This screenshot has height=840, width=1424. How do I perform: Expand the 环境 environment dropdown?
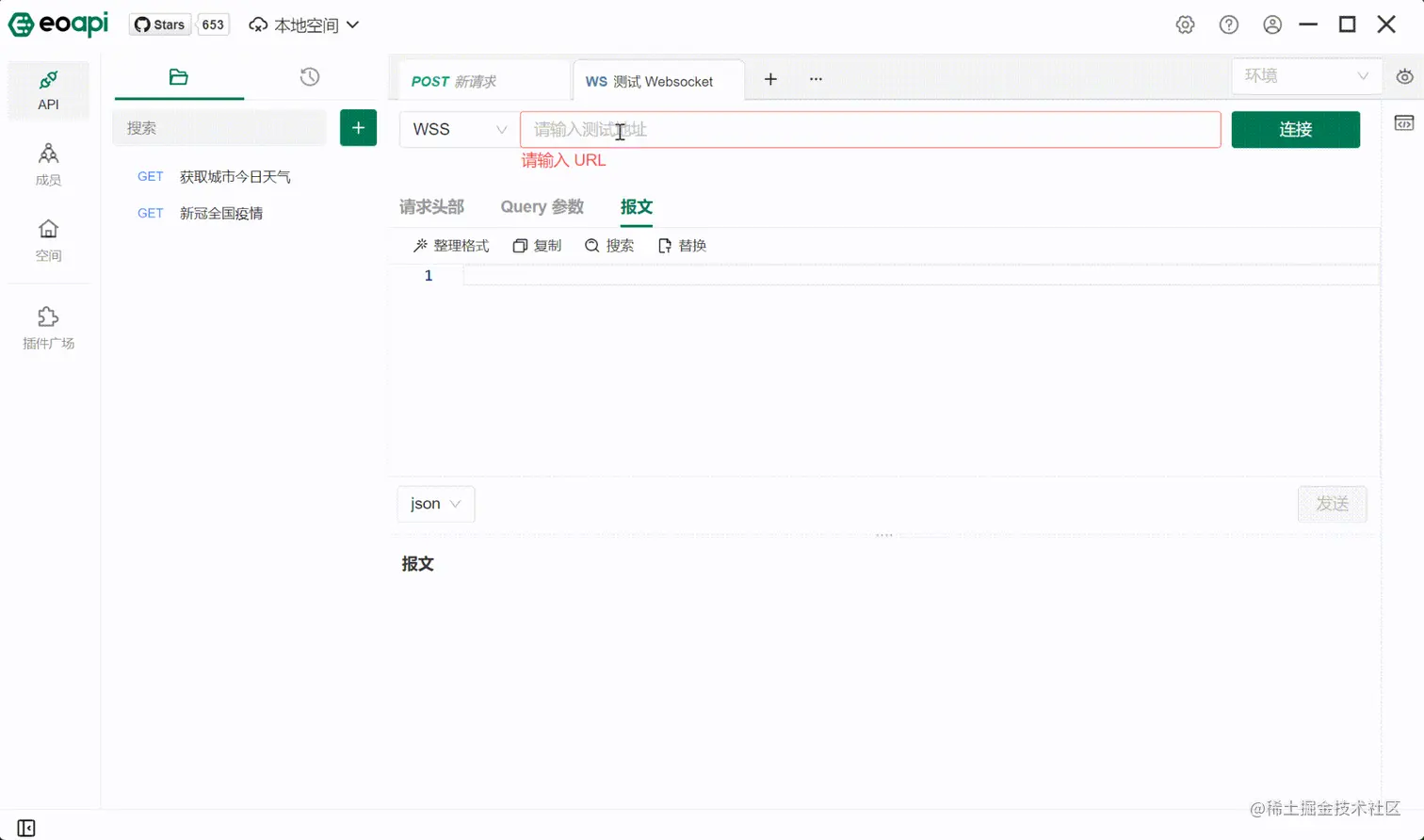(x=1306, y=76)
